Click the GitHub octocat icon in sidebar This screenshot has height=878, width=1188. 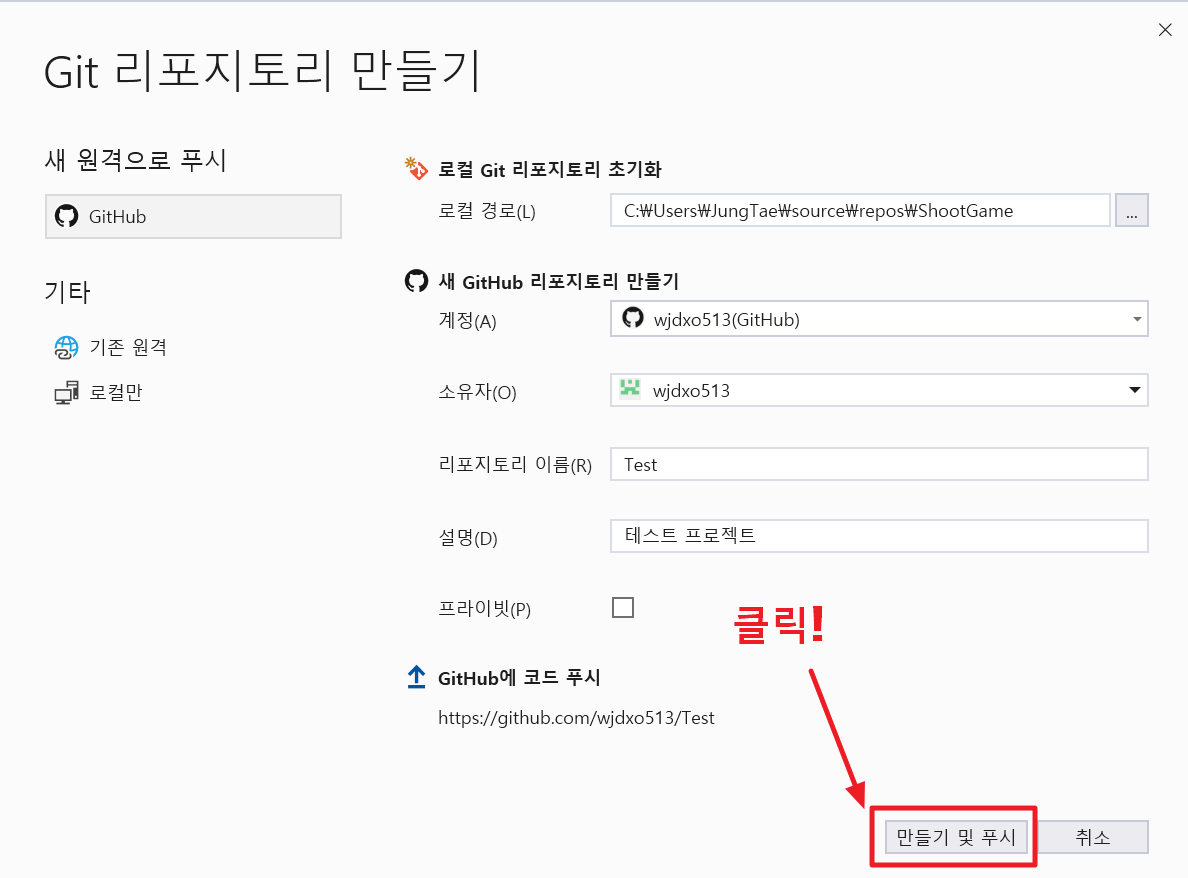tap(66, 216)
